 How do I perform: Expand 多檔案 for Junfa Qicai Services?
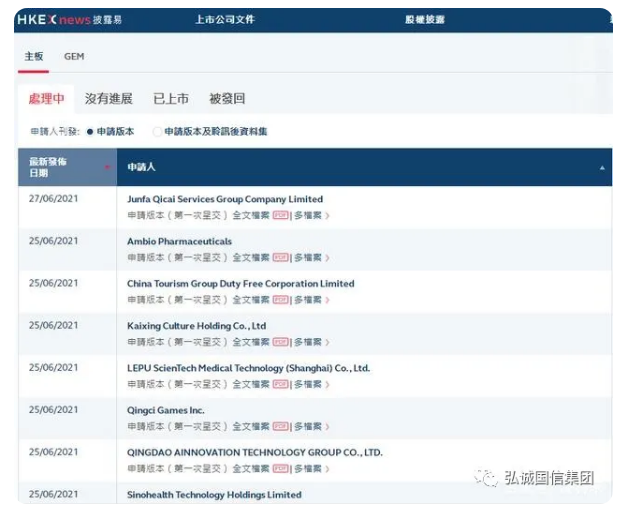pyautogui.click(x=312, y=216)
